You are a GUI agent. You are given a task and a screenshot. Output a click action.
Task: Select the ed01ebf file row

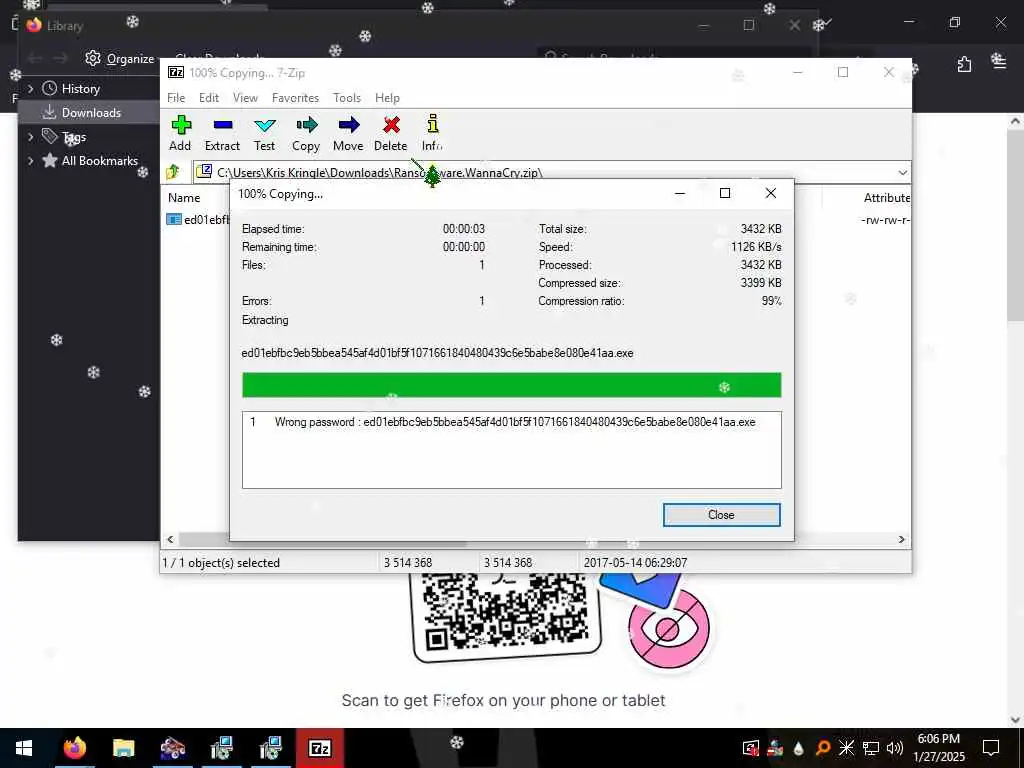point(199,219)
